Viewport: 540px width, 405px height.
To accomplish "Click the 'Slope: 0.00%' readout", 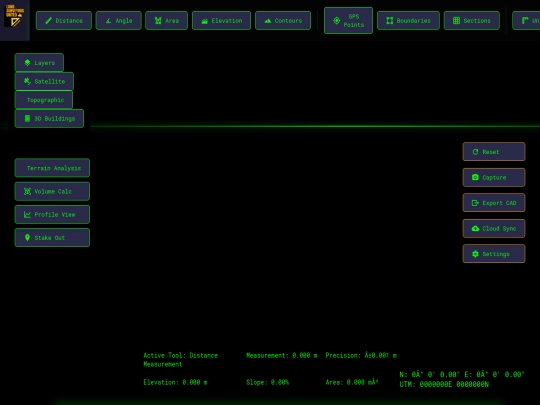I will coord(267,382).
